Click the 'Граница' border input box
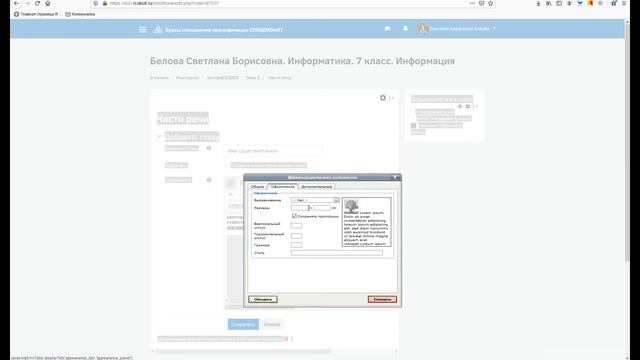 click(296, 245)
